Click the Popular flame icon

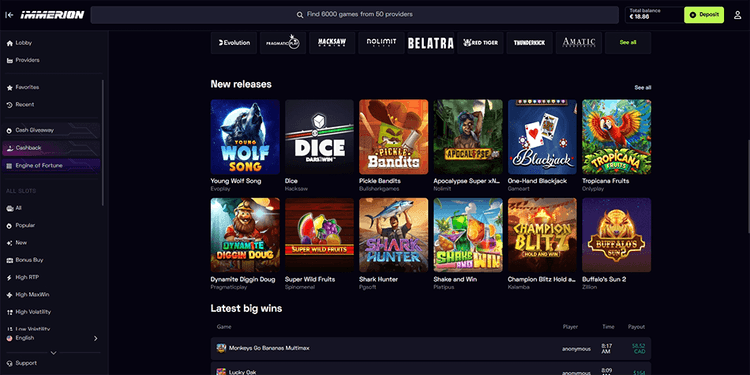click(x=10, y=225)
